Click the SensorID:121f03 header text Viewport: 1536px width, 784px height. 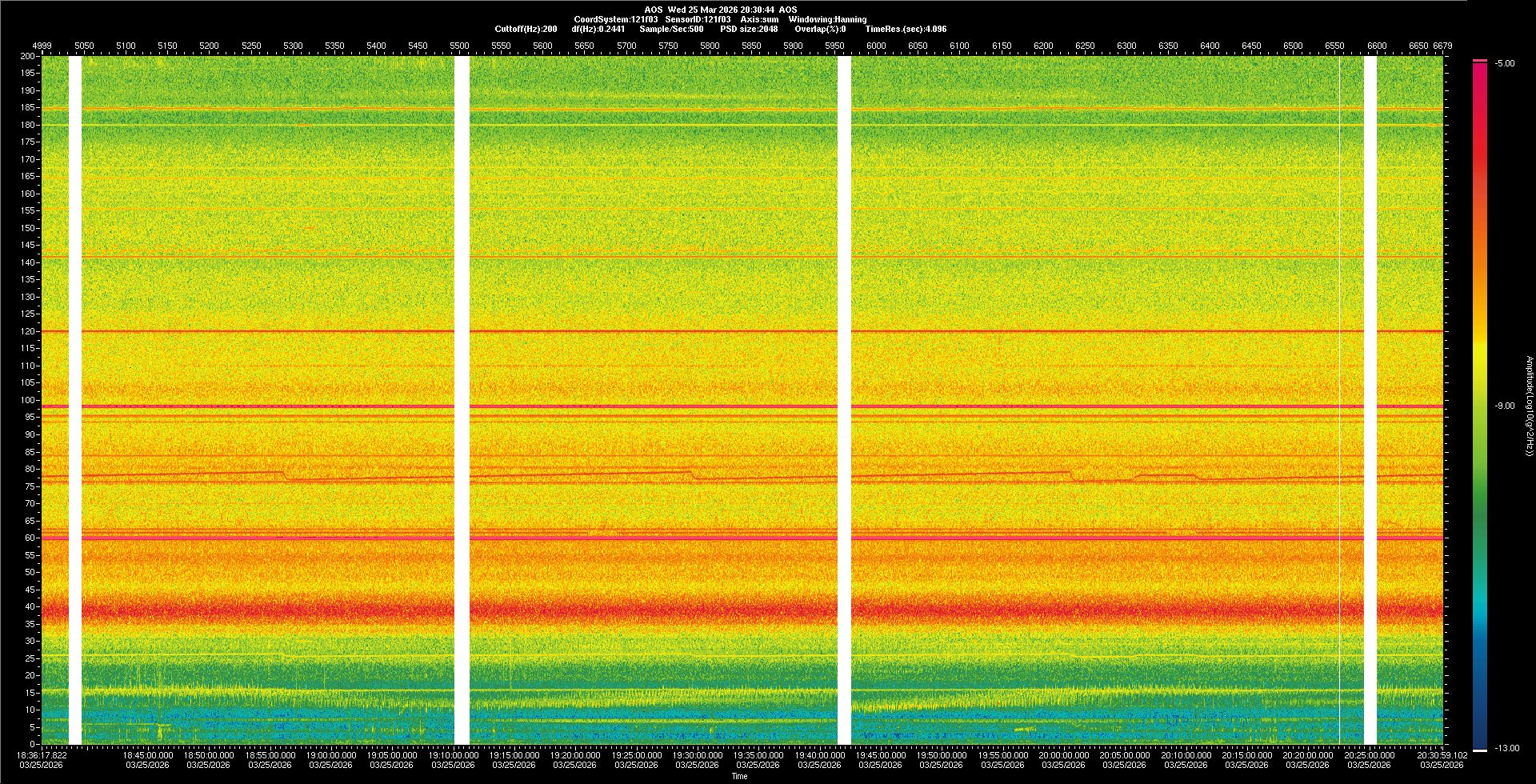pos(698,19)
